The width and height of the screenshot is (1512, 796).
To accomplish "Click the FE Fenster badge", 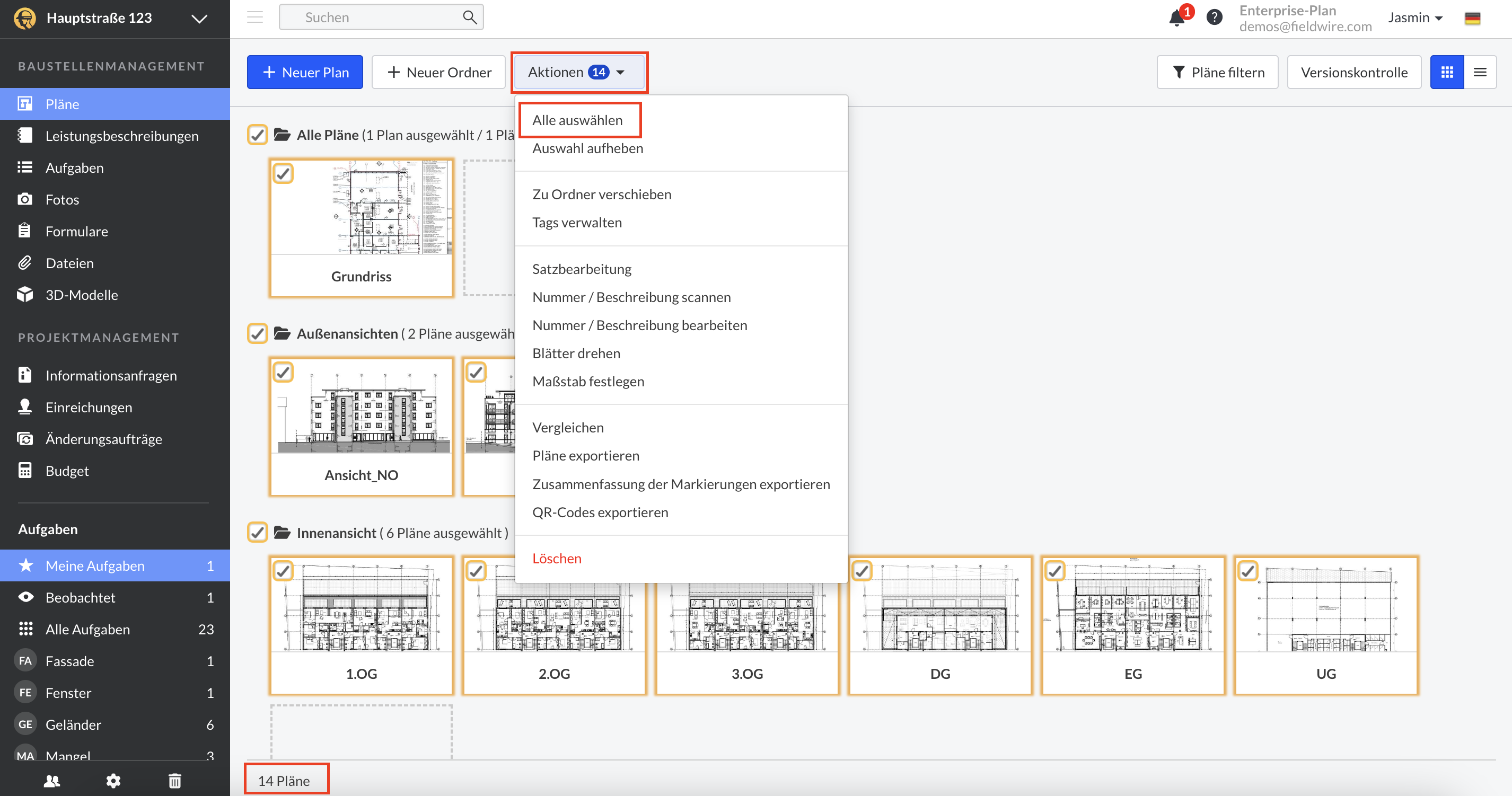I will 25,693.
